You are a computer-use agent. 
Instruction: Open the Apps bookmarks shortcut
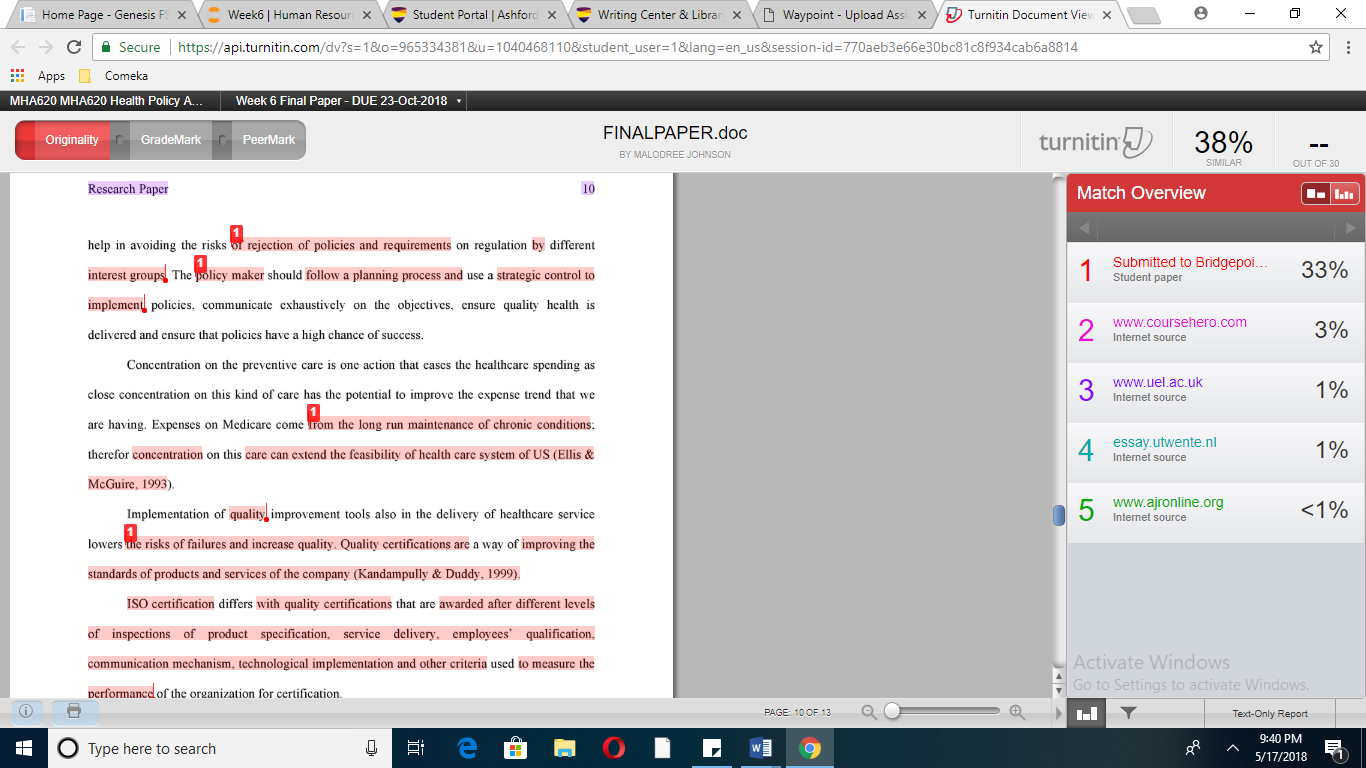38,76
